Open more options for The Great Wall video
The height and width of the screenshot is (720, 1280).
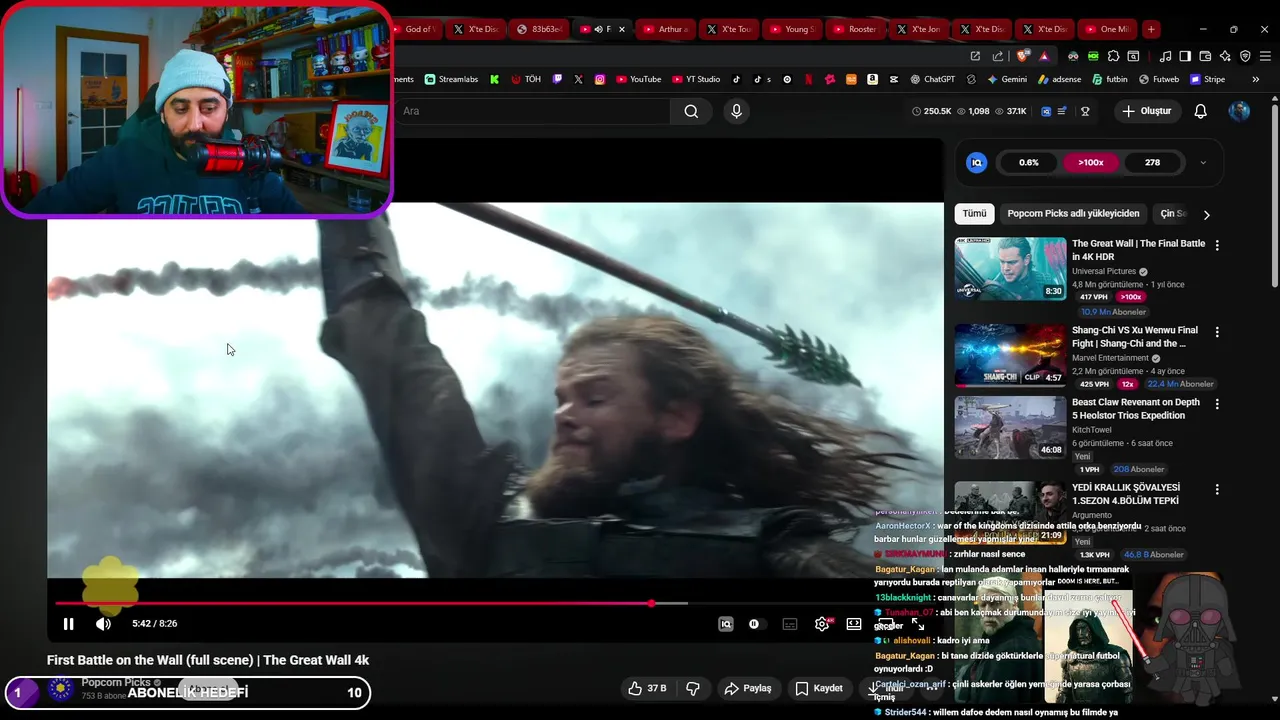click(1217, 245)
